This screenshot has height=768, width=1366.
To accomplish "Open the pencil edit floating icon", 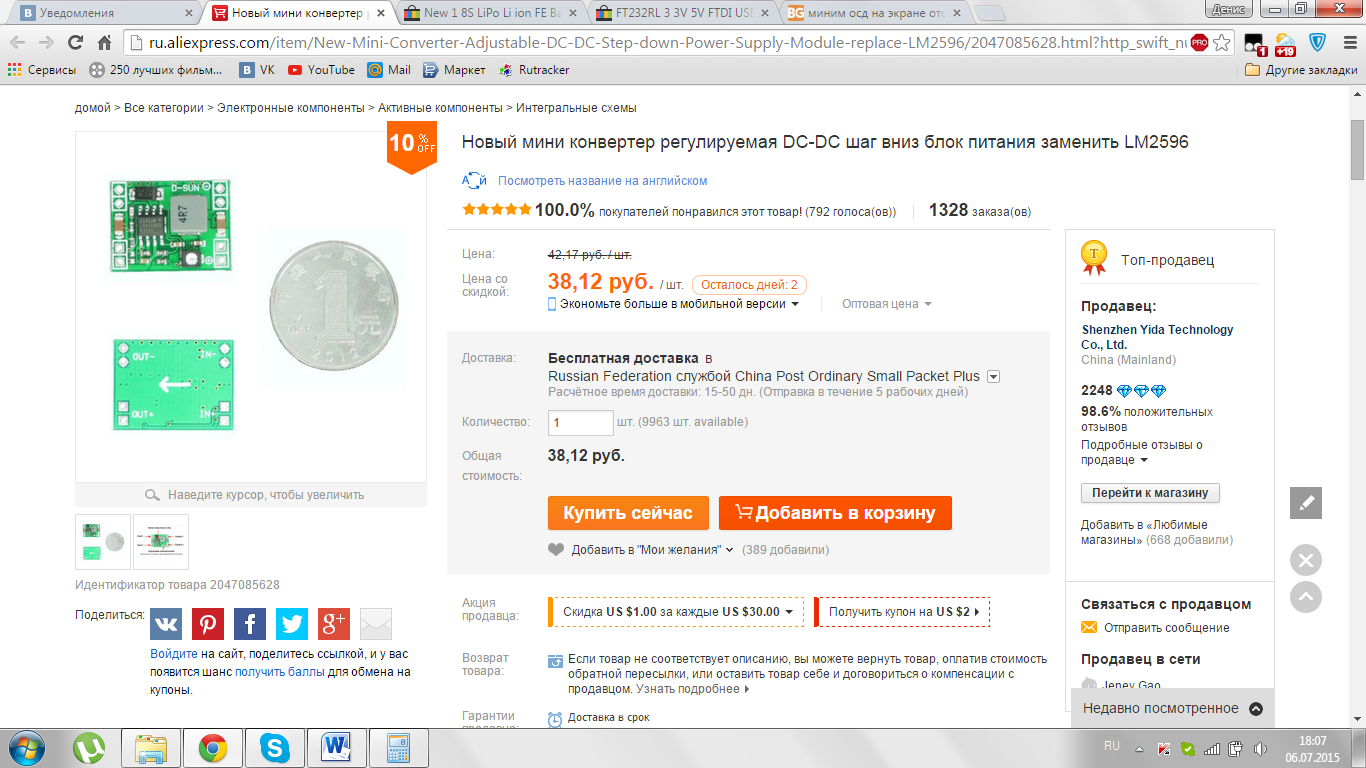I will click(1306, 503).
